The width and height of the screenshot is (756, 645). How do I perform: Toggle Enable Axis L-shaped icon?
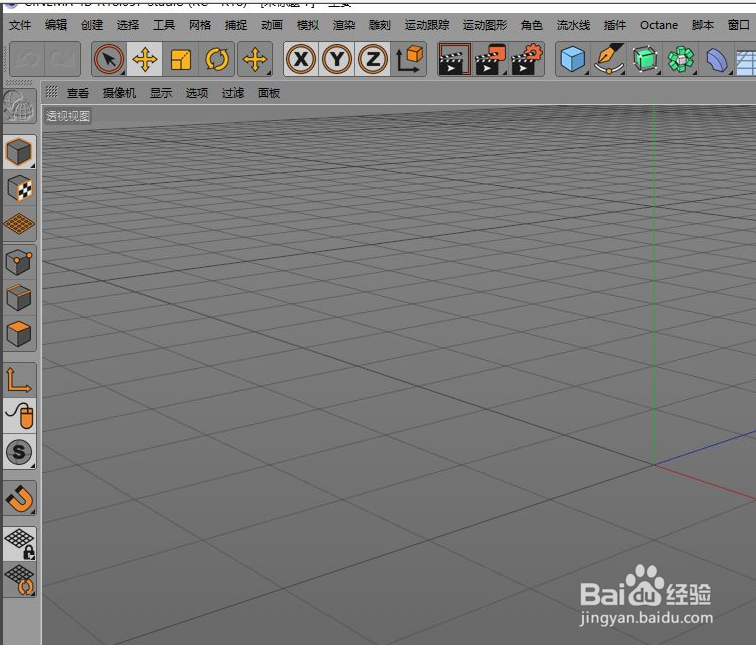pos(19,380)
